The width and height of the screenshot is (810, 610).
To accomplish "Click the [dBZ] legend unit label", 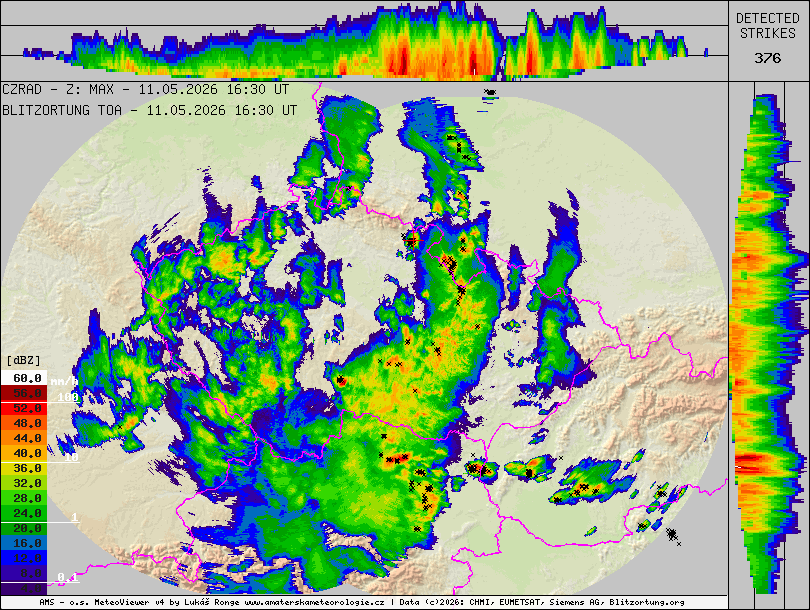I will point(24,360).
